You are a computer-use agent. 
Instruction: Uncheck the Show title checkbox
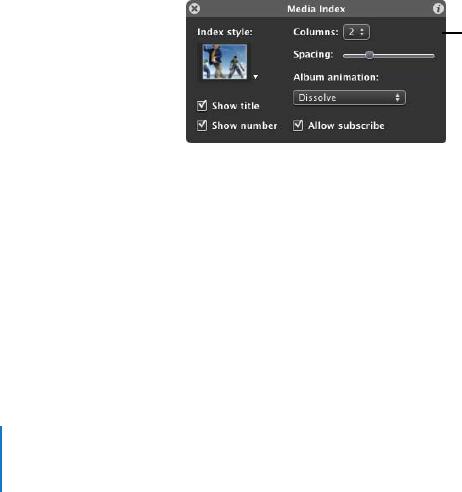point(202,106)
